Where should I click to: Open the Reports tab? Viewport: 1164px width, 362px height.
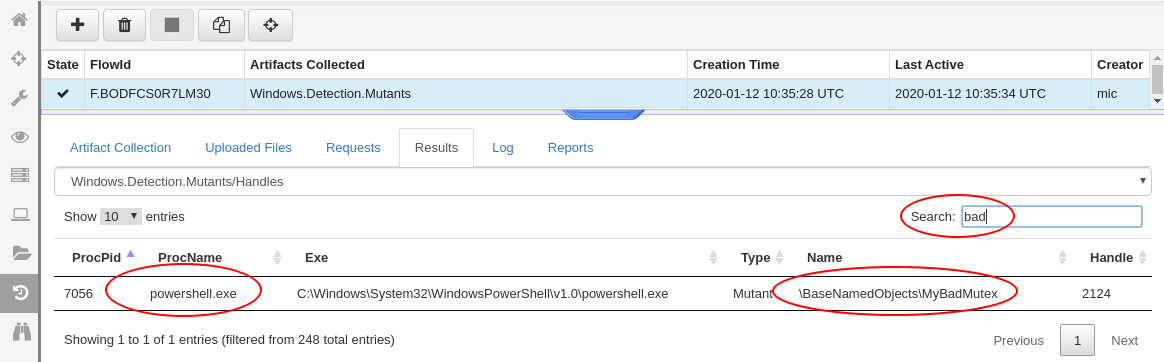point(570,148)
